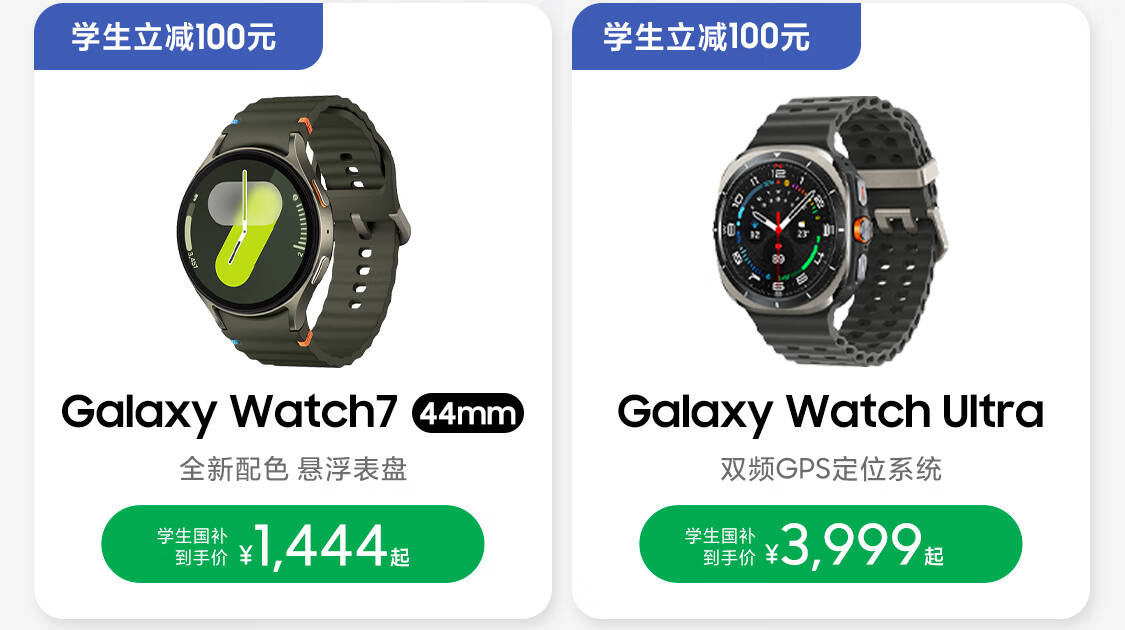The width and height of the screenshot is (1125, 630).
Task: Click the 起 suffix after 1,444 price
Action: click(400, 557)
